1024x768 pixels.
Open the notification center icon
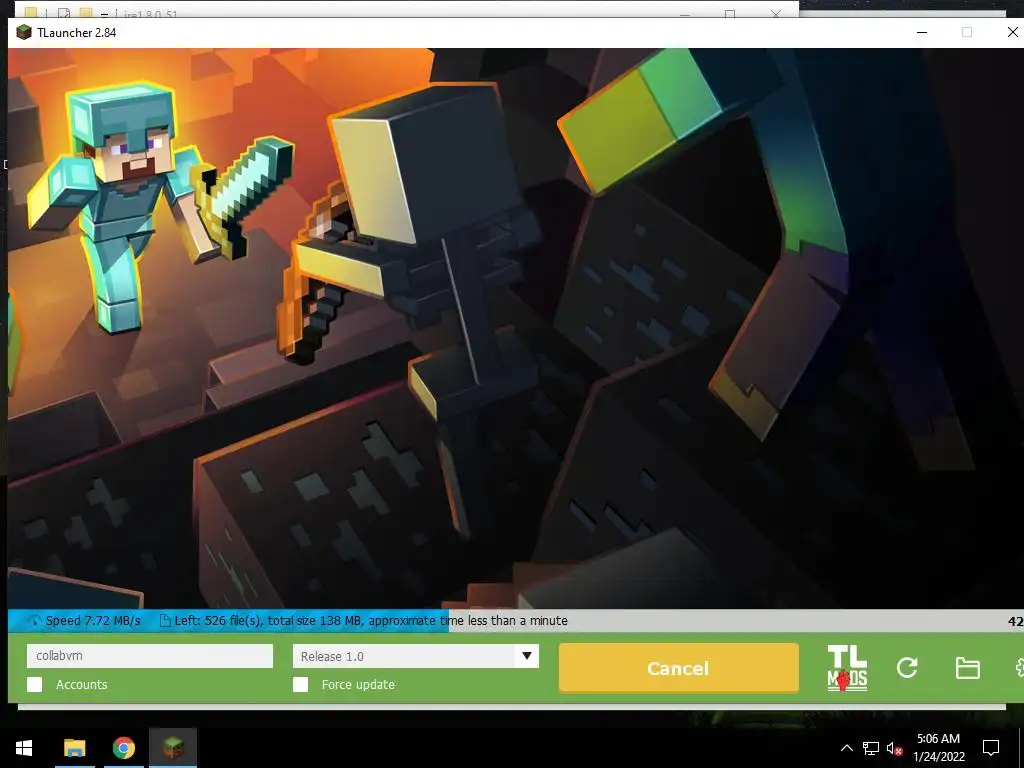coord(991,748)
